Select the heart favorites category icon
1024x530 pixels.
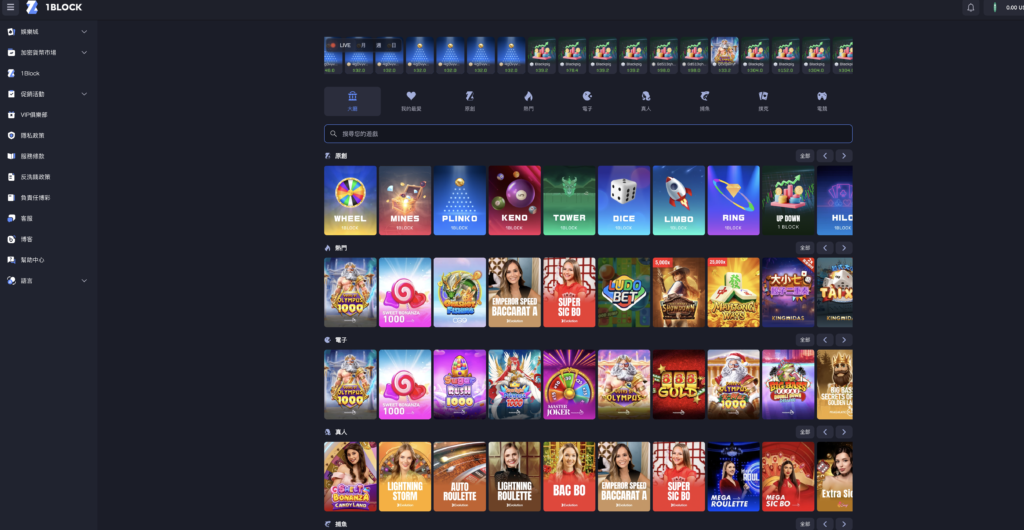click(411, 96)
